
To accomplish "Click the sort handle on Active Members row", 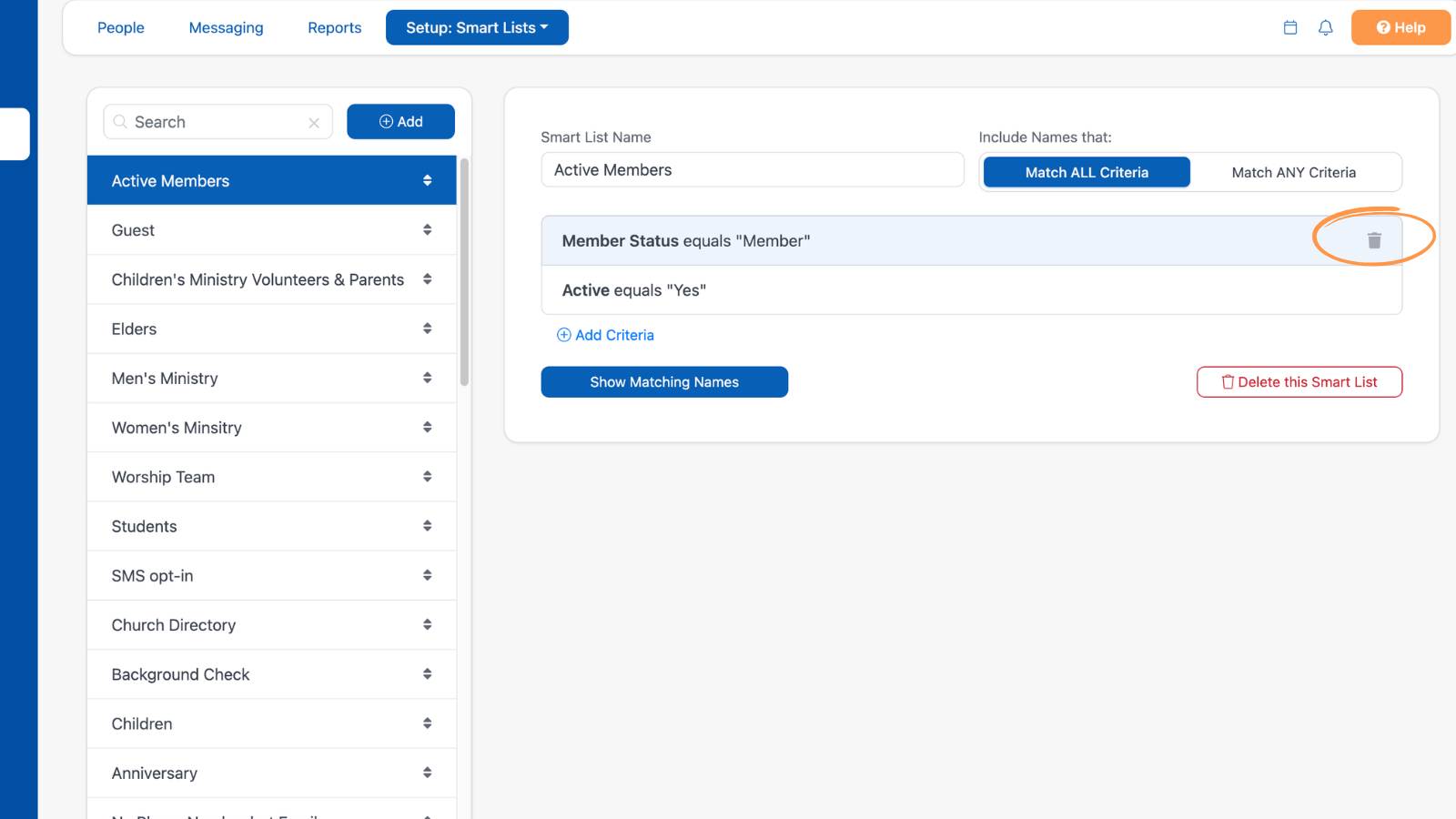I will pyautogui.click(x=427, y=180).
